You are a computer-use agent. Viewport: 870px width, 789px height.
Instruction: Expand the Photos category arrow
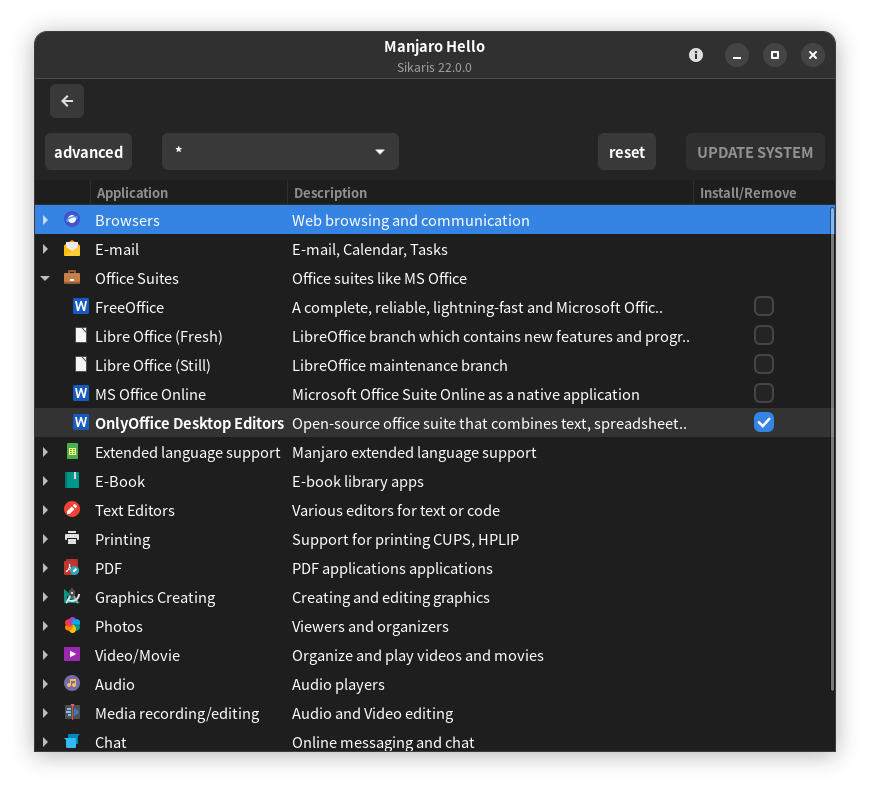click(x=45, y=625)
